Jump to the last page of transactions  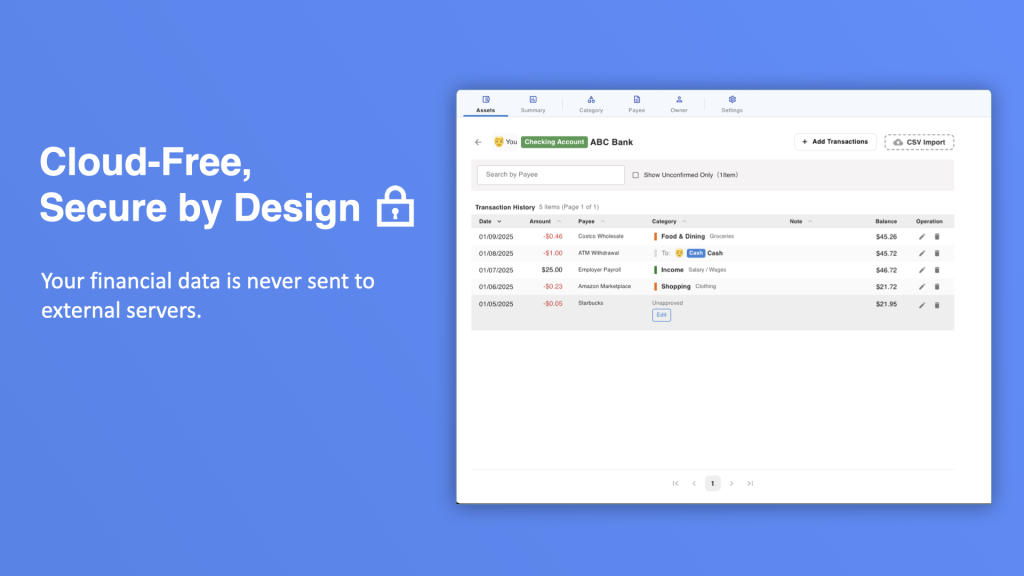[x=750, y=483]
